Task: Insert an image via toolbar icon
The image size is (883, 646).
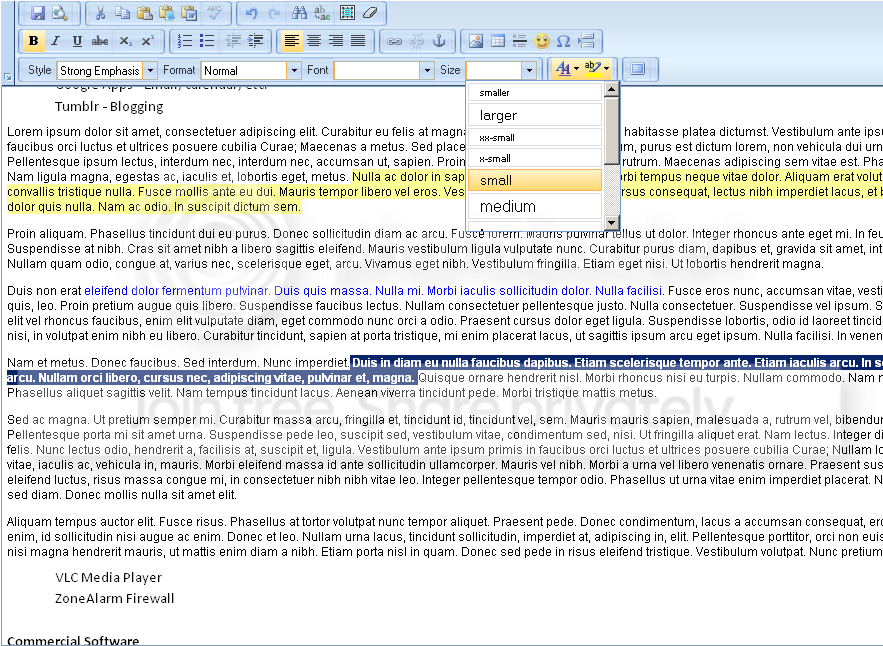Action: pos(475,41)
